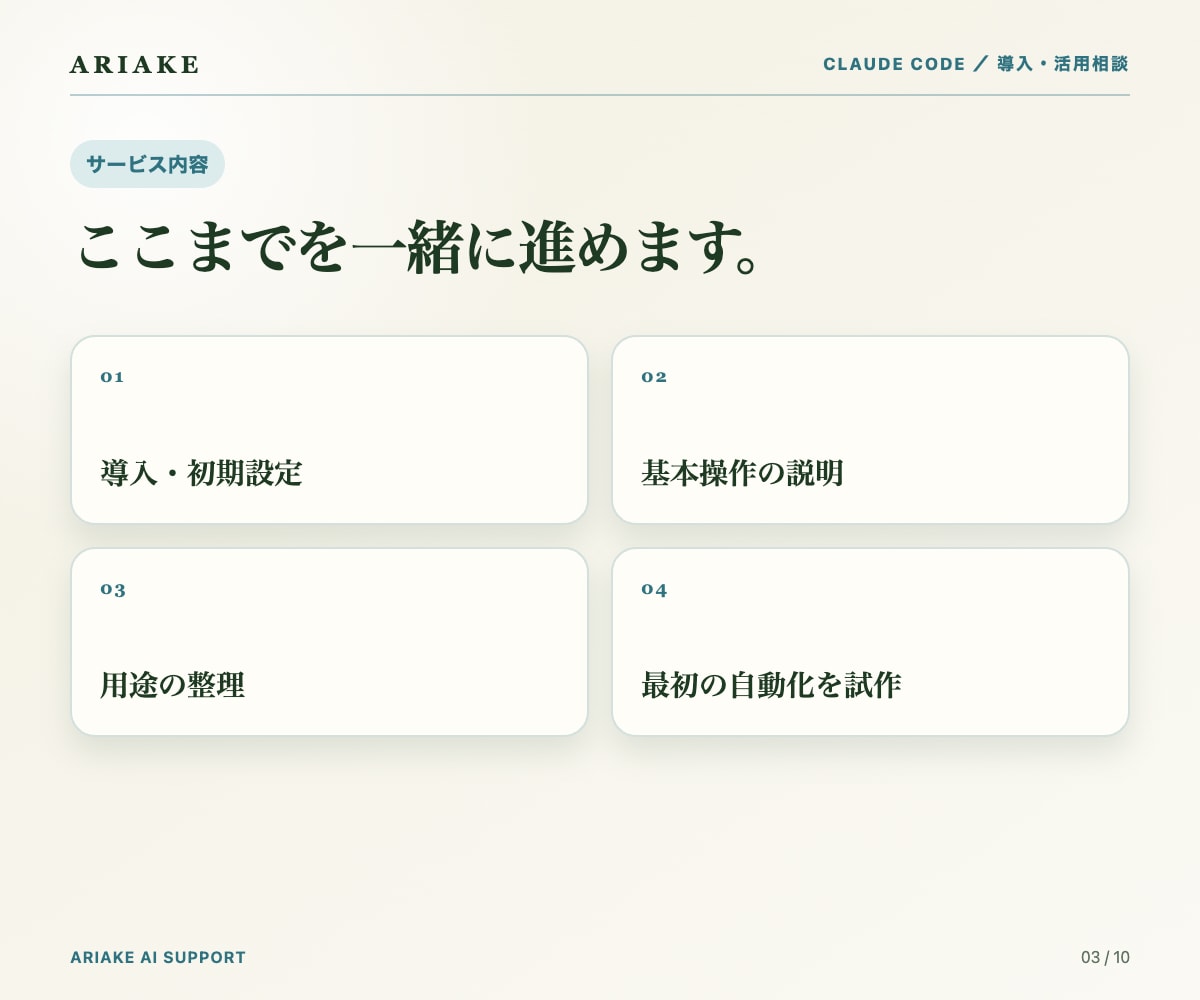This screenshot has height=1000, width=1200.
Task: Click the number 02 label
Action: [x=654, y=377]
